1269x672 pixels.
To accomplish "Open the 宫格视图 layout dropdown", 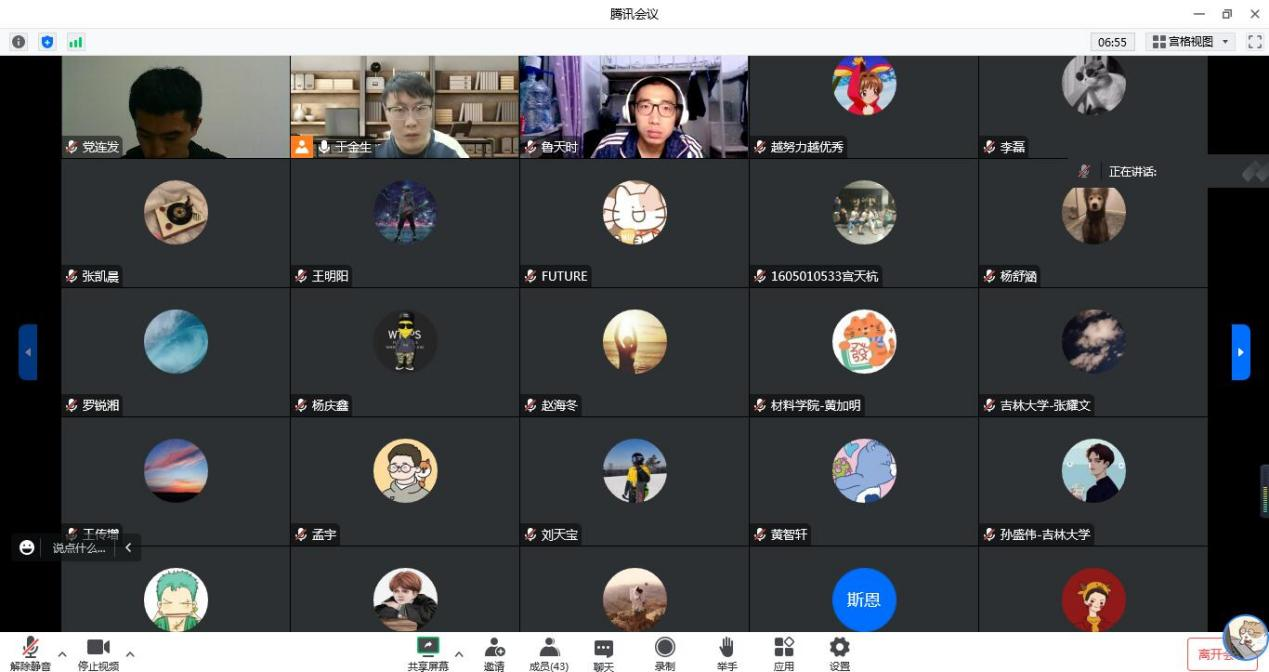I will coord(1190,42).
